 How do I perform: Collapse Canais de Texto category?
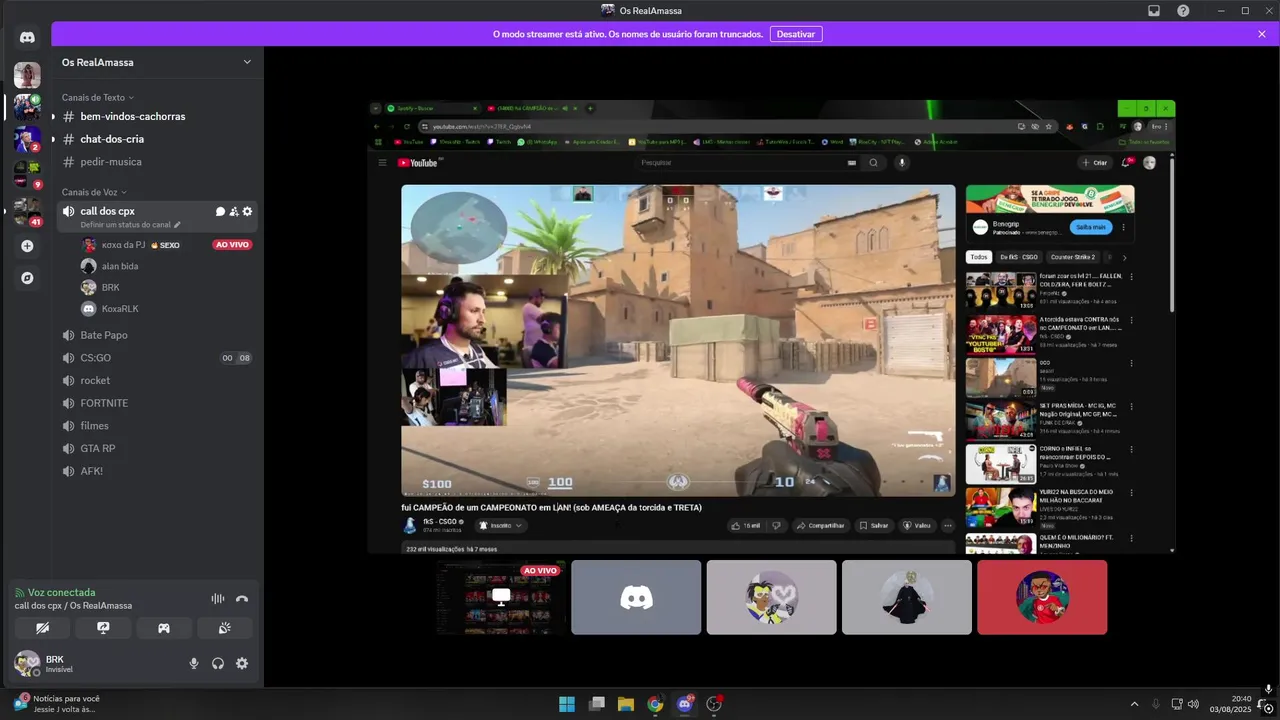coord(97,98)
